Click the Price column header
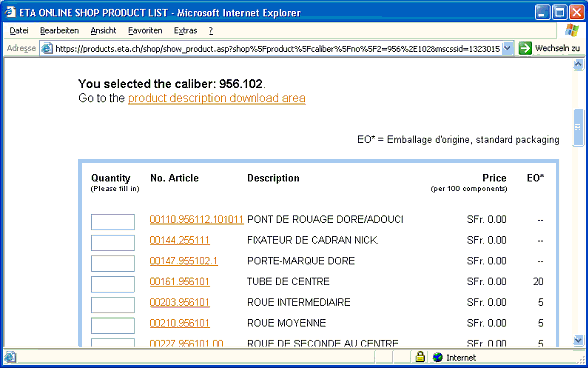This screenshot has width=588, height=368. coord(494,178)
